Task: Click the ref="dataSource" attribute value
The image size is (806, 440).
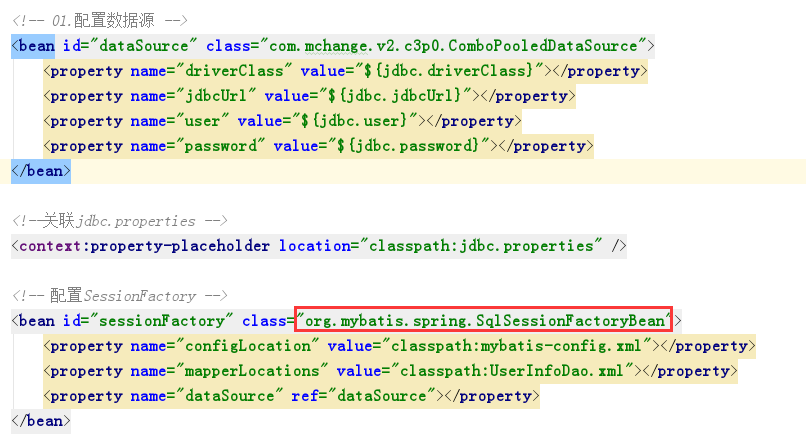Action: [x=382, y=396]
